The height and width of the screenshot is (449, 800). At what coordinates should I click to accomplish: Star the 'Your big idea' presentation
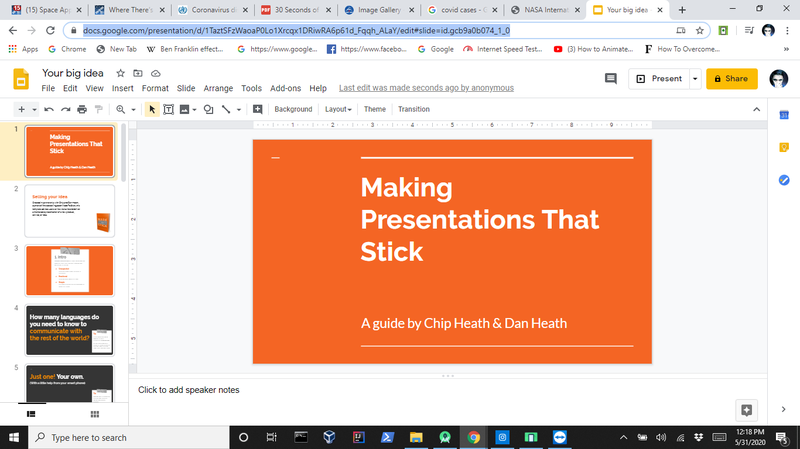pyautogui.click(x=120, y=73)
